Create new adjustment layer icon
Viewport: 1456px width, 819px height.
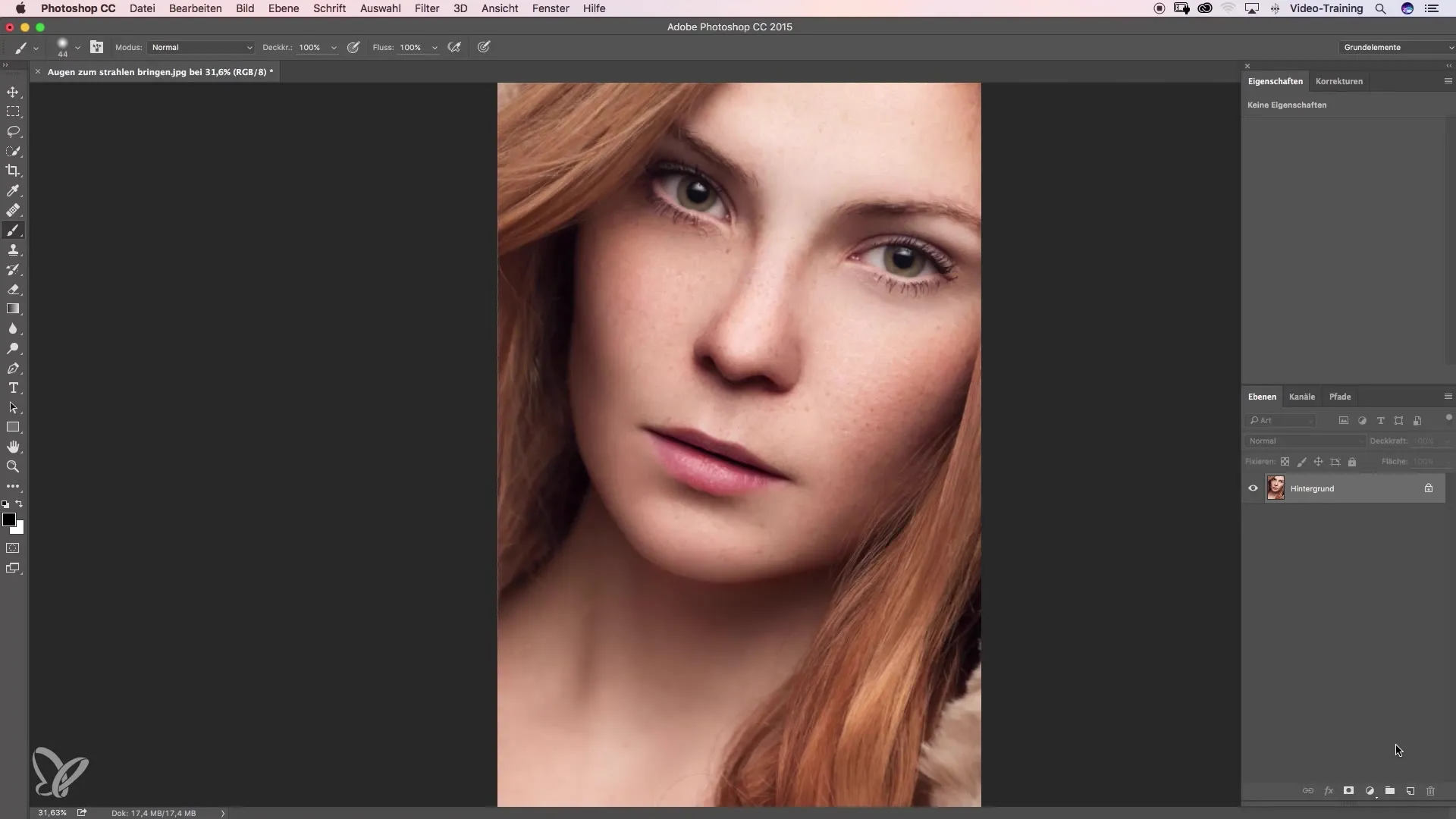click(x=1370, y=790)
